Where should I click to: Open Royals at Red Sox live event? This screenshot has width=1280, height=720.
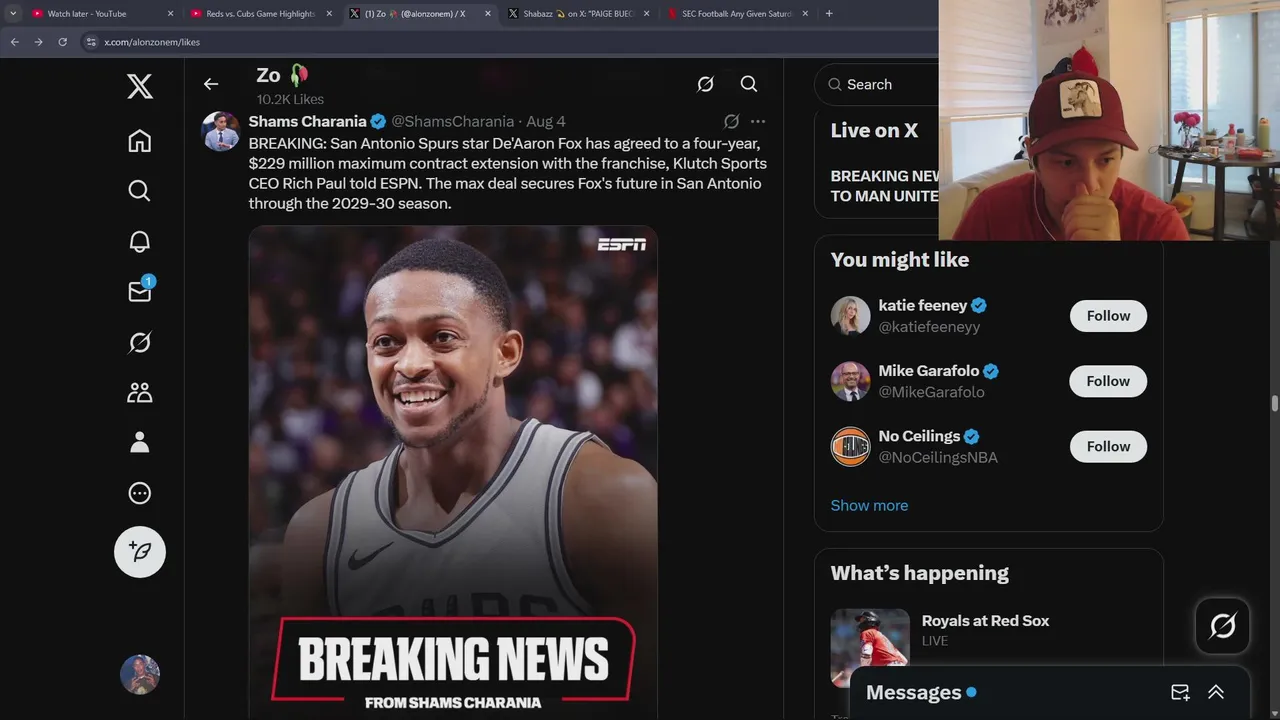click(x=985, y=621)
